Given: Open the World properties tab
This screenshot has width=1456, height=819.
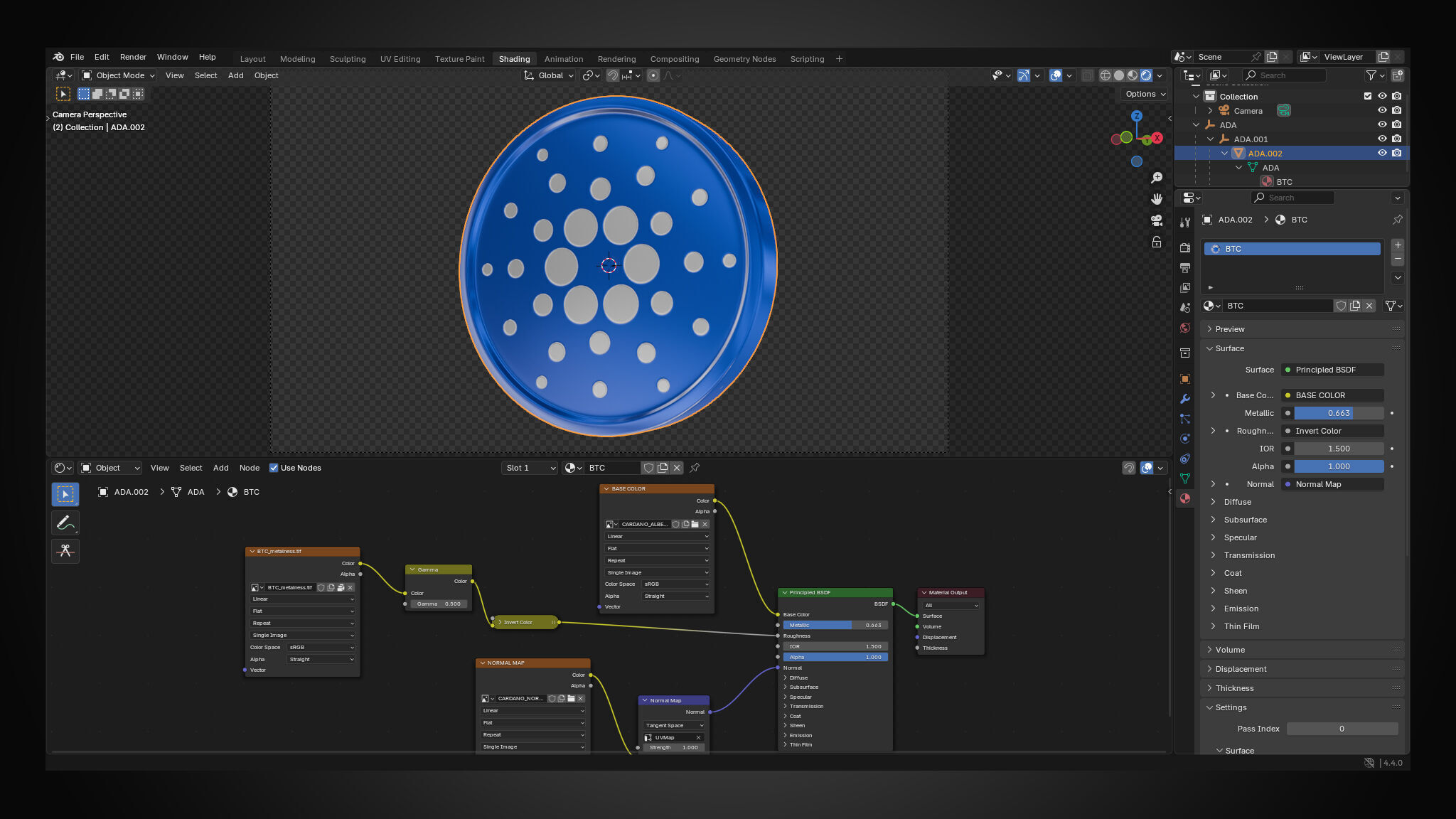Looking at the screenshot, I should click(1185, 328).
